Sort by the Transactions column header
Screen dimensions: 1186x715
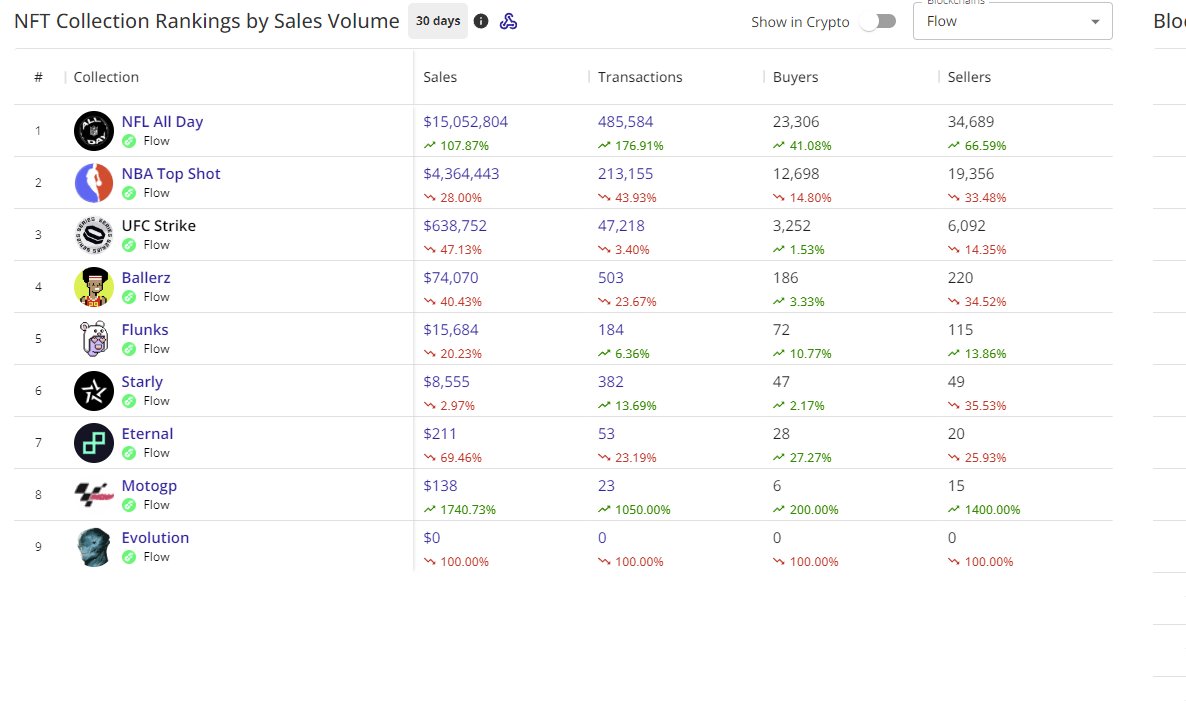pos(640,77)
